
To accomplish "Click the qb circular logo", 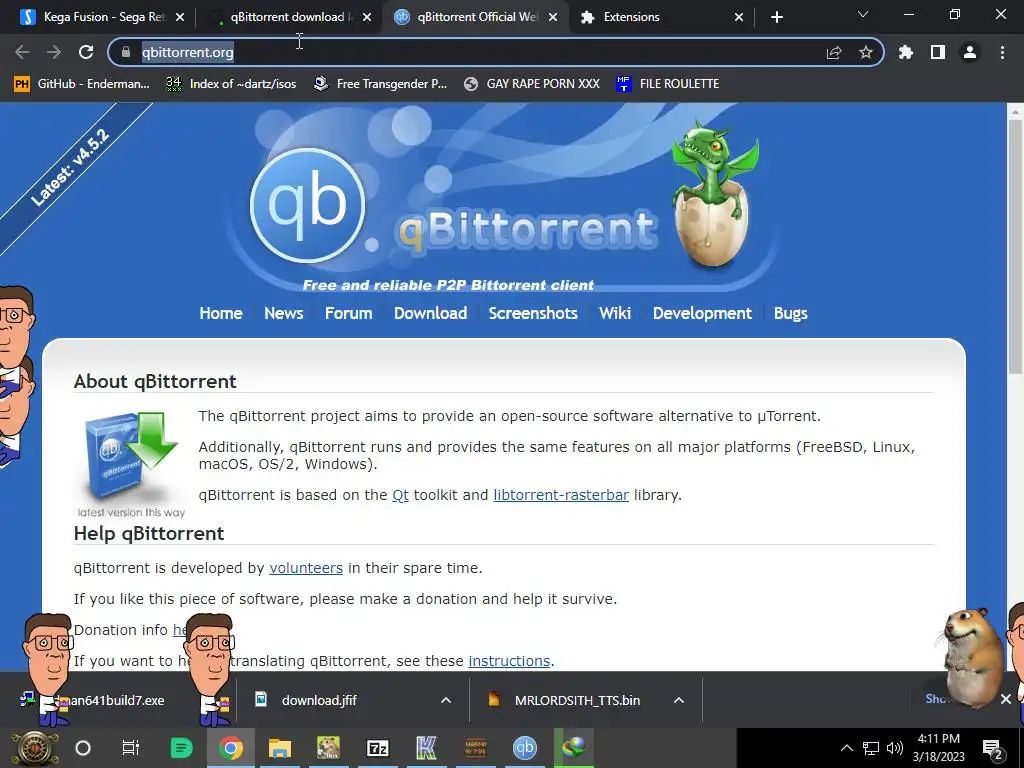I will point(307,204).
